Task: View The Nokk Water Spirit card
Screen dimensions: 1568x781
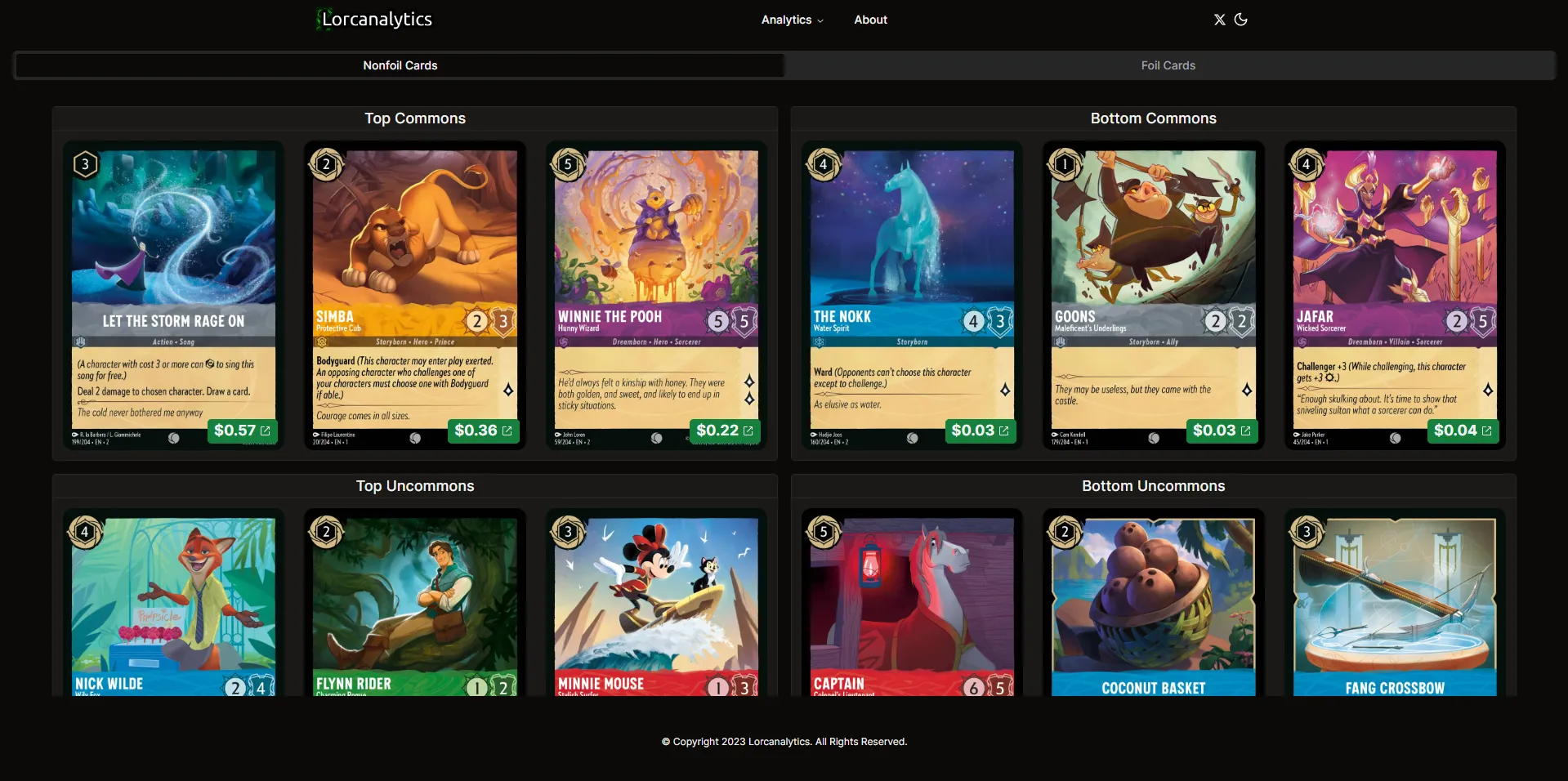Action: (x=912, y=297)
